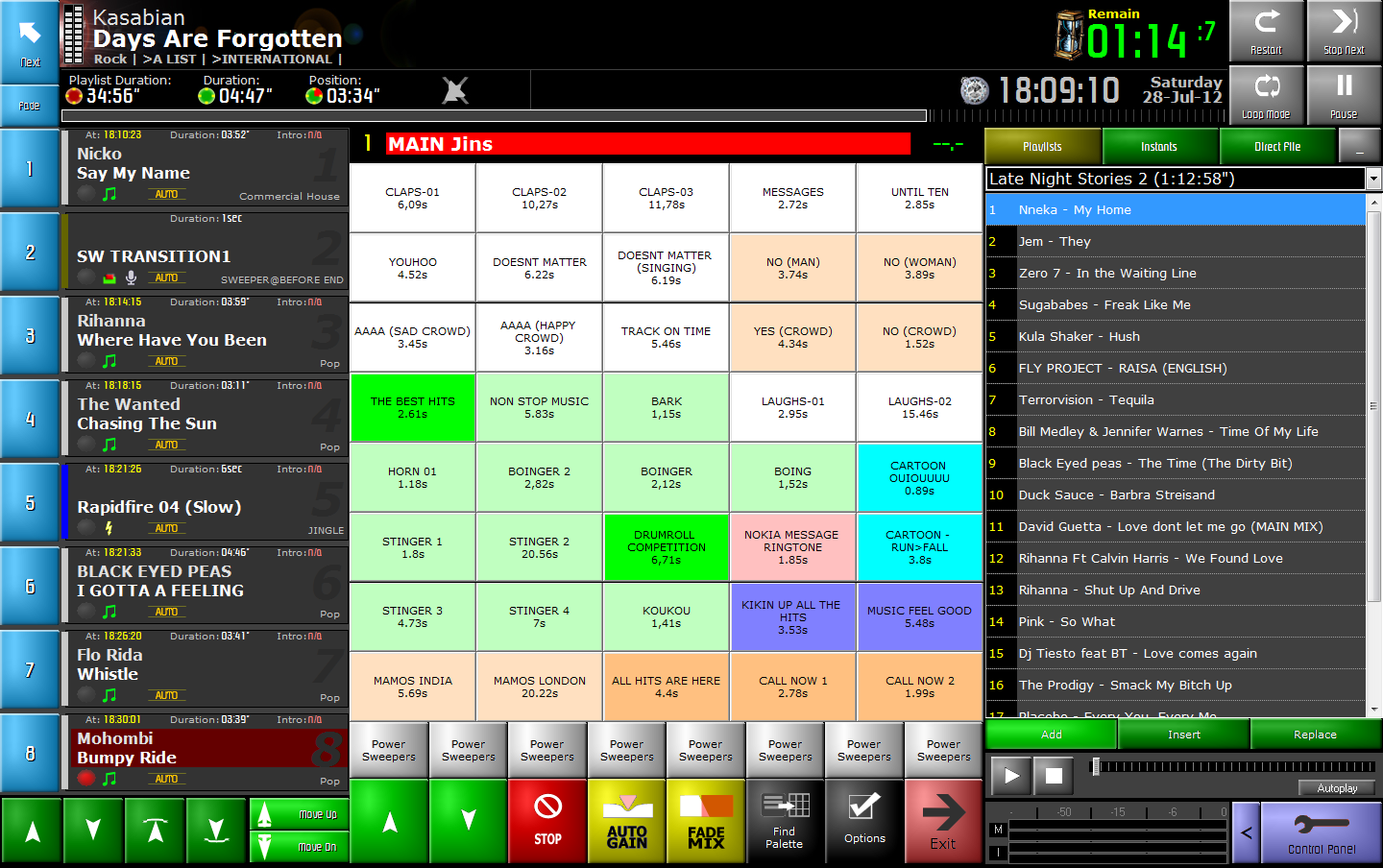Collapse side panel with the < arrow
The image size is (1383, 868).
pos(1246,832)
